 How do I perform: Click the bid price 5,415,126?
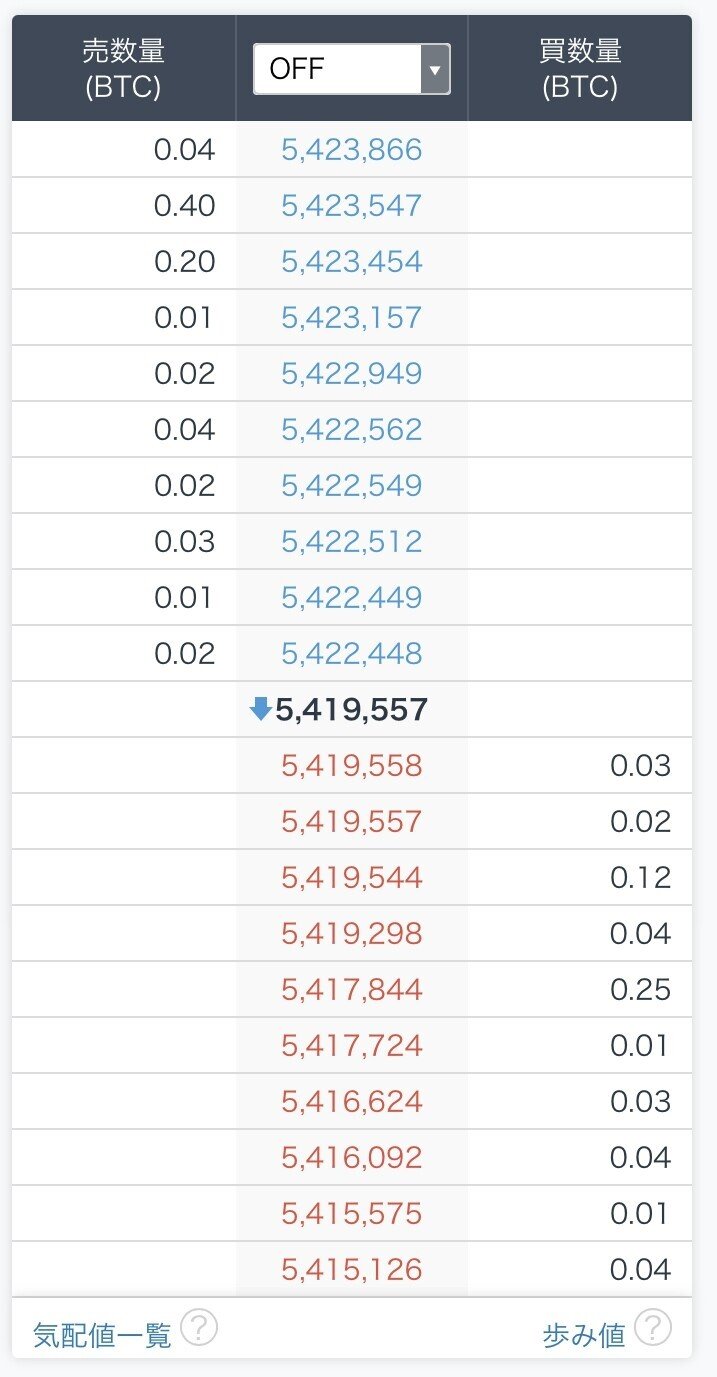pyautogui.click(x=350, y=1269)
